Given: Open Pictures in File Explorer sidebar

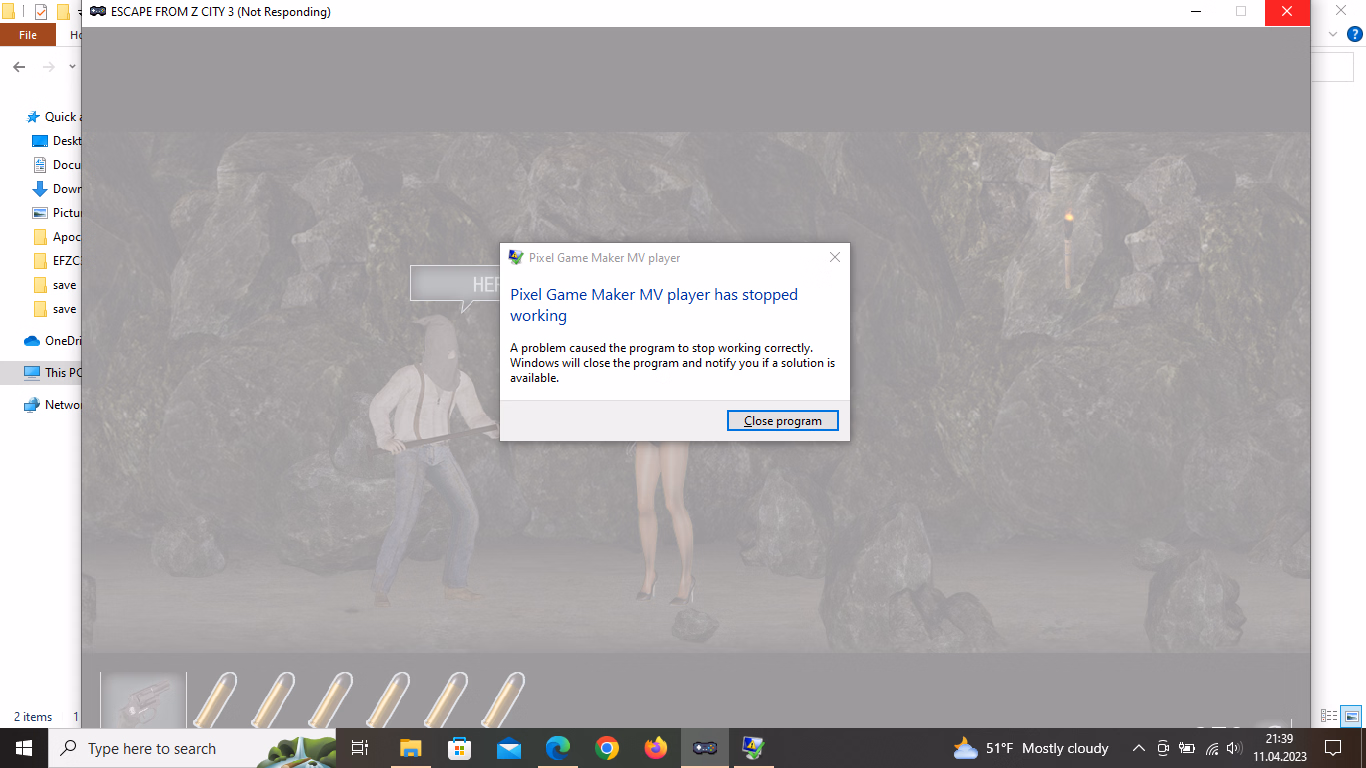Looking at the screenshot, I should pyautogui.click(x=57, y=213).
